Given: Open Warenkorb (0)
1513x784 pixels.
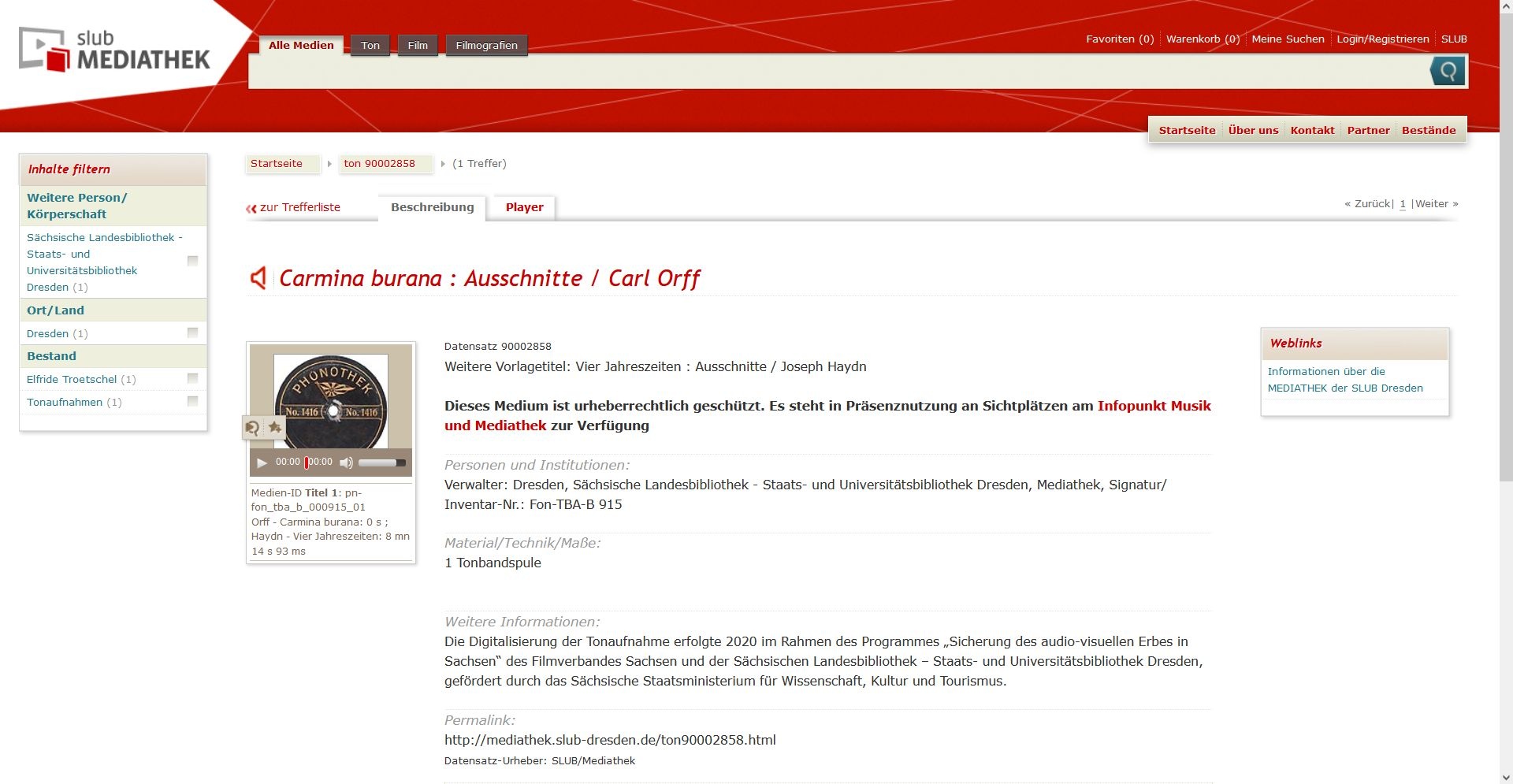Looking at the screenshot, I should 1203,39.
